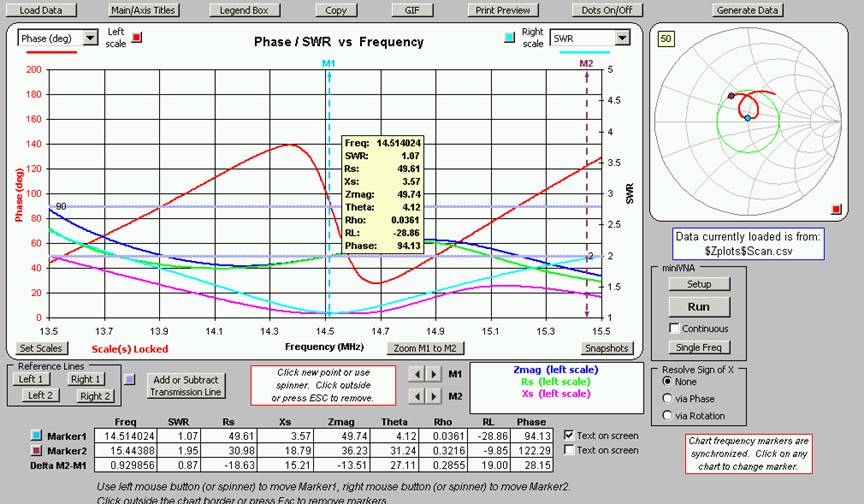This screenshot has width=864, height=504.
Task: Uncheck Marker1 Text on screen checkbox
Action: (570, 435)
